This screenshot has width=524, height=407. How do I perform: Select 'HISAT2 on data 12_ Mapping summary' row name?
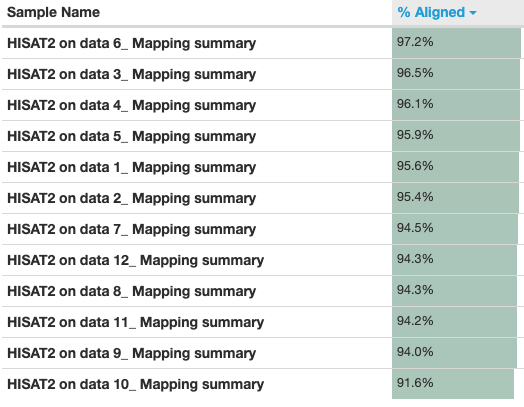136,260
